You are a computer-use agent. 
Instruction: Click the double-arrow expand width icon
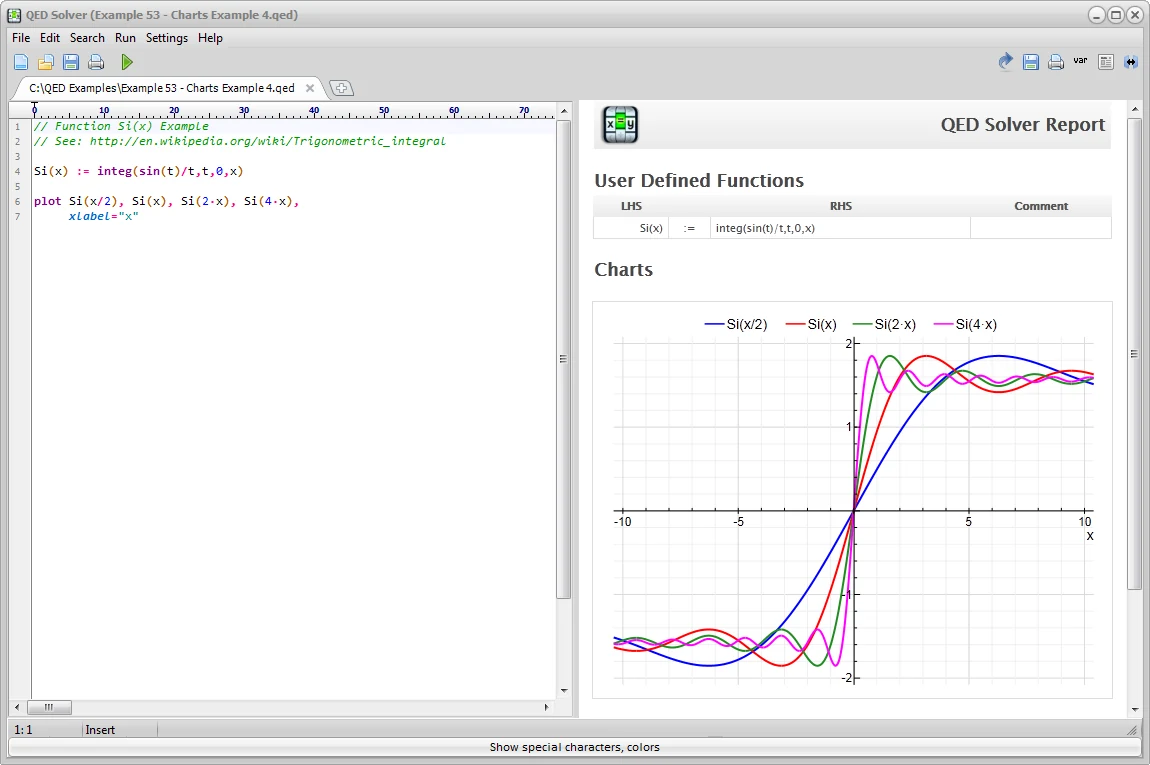click(x=1131, y=62)
